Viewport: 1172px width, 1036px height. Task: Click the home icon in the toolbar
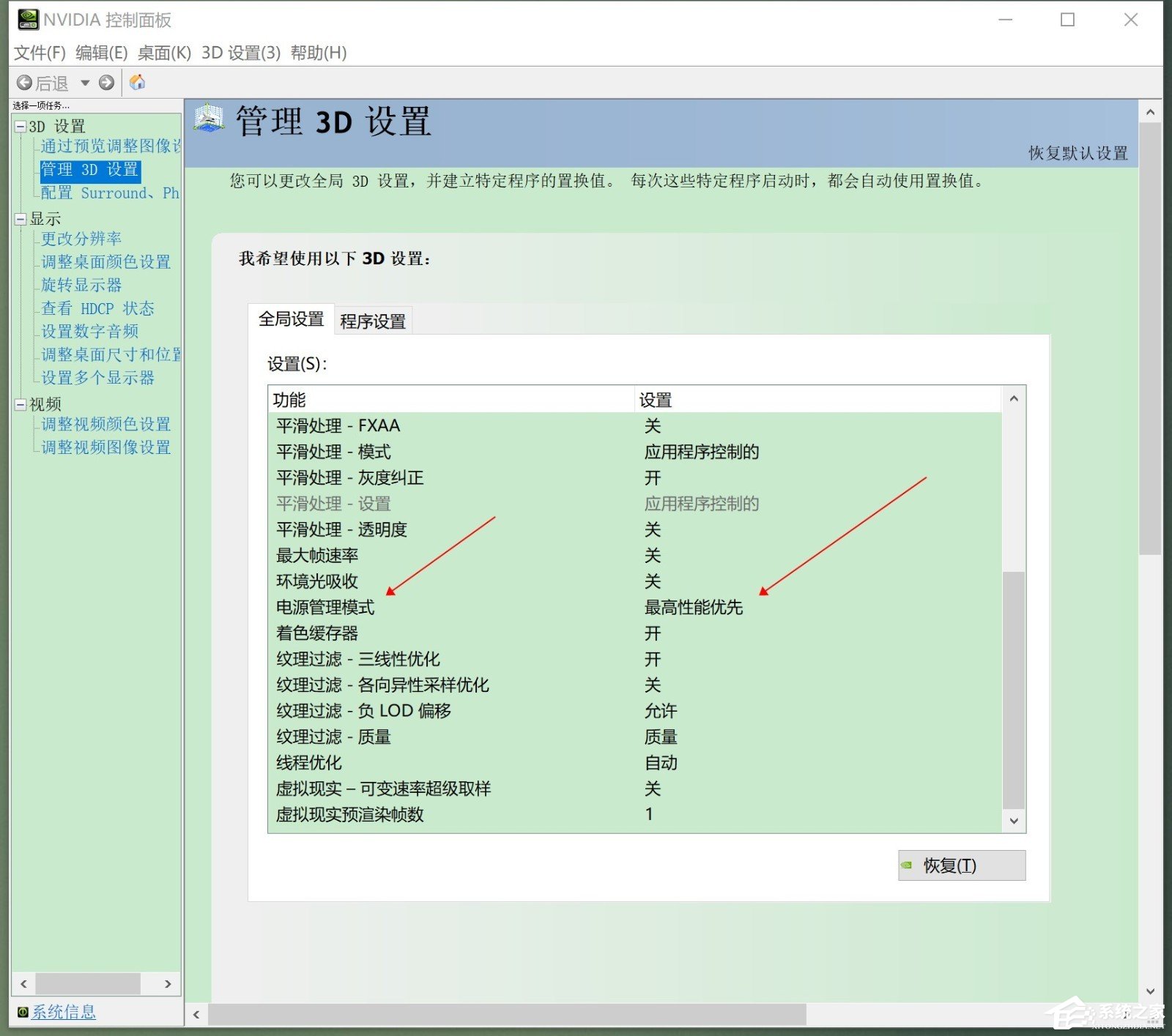click(x=137, y=82)
